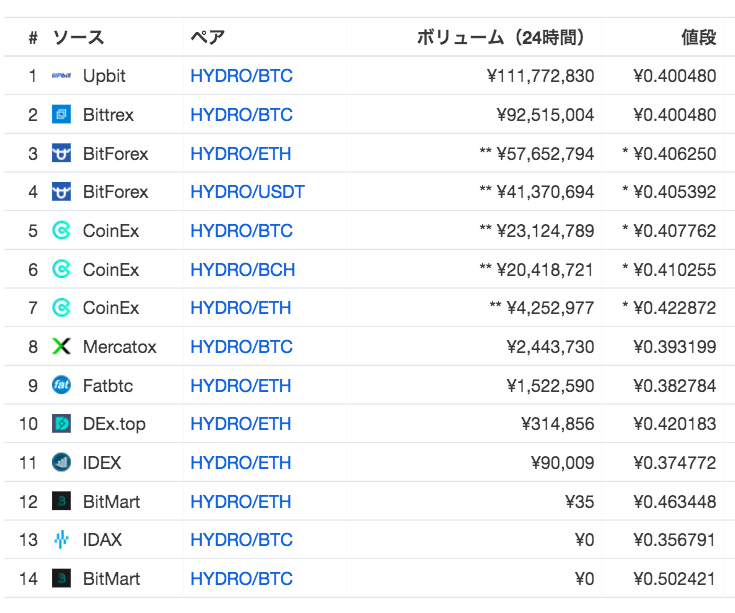The height and width of the screenshot is (613, 735).
Task: Click volume value ¥111,772,830
Action: (540, 76)
